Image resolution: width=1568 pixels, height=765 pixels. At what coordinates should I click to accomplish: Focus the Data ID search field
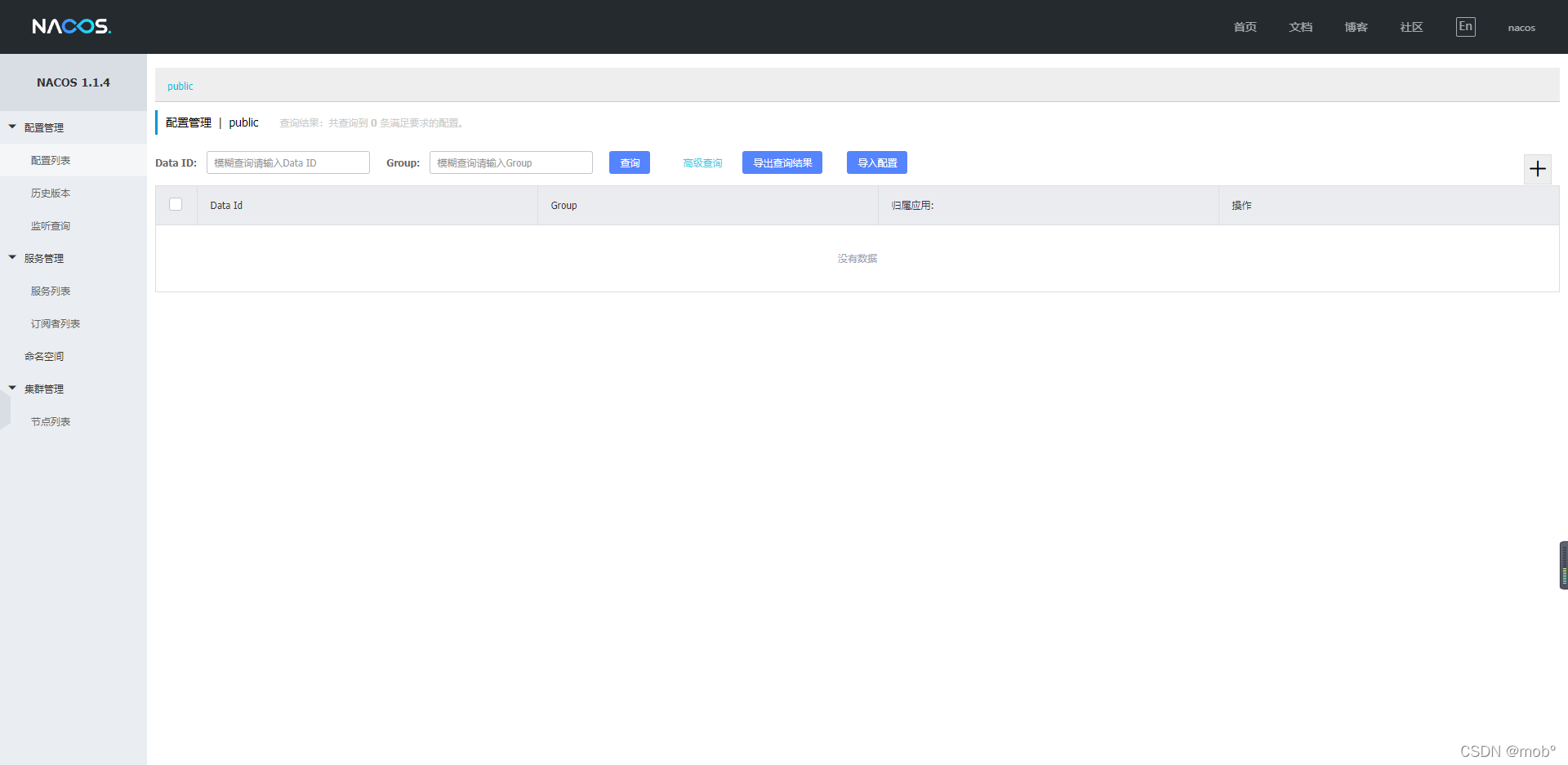[288, 162]
